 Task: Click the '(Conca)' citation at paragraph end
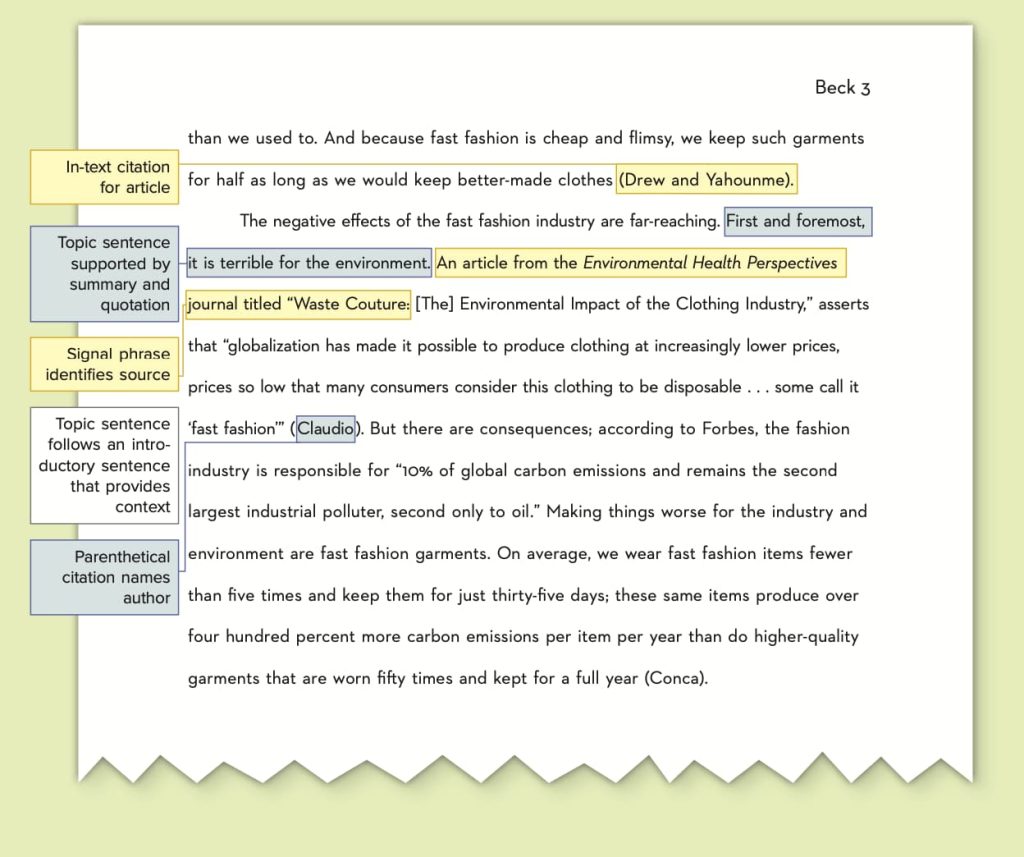[x=676, y=678]
